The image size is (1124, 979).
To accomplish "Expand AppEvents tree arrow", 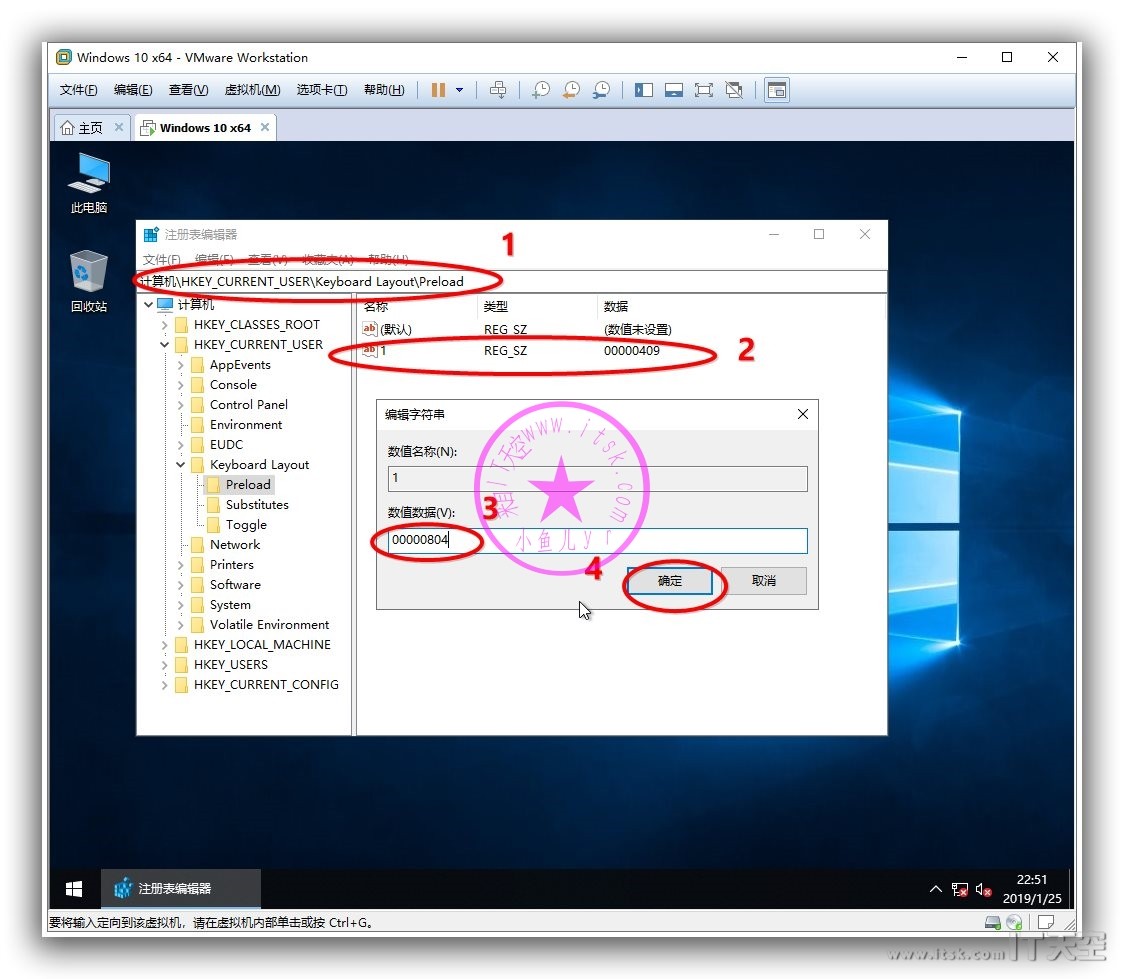I will tap(180, 365).
